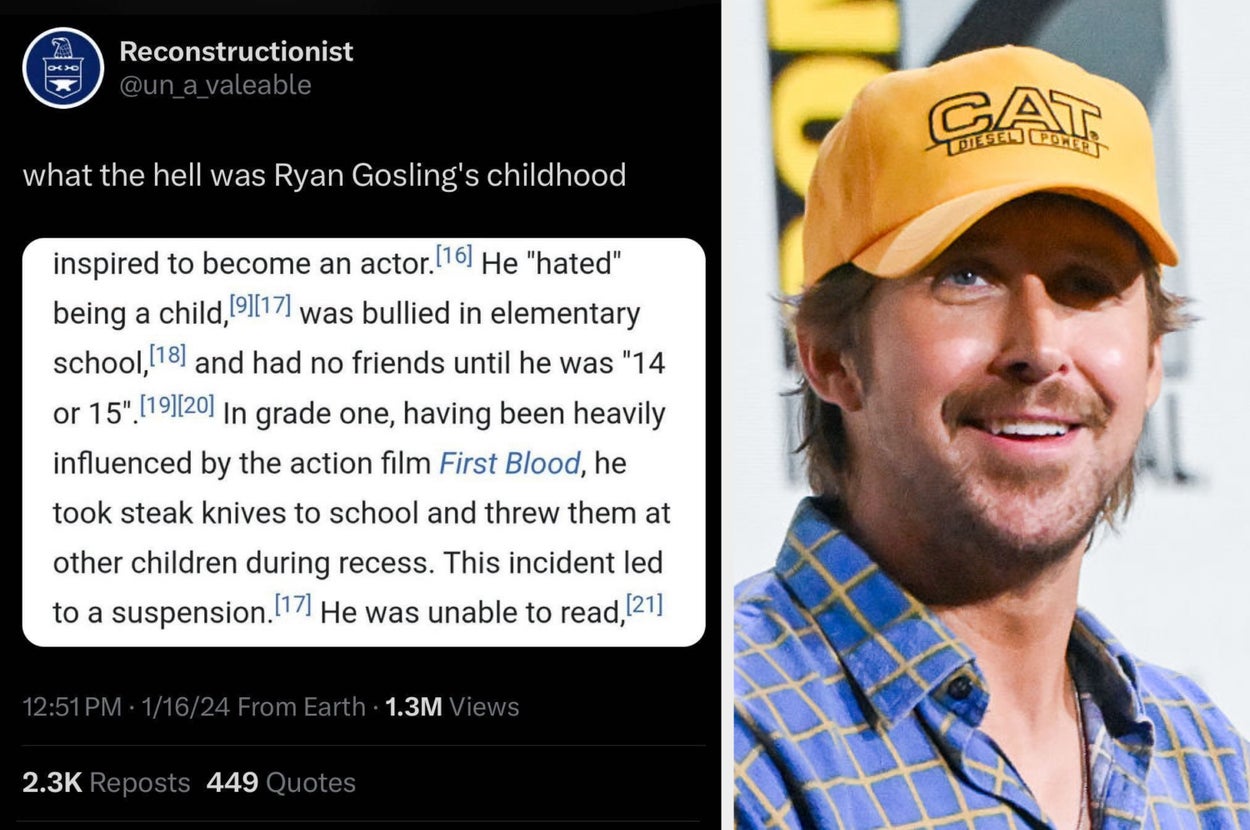
Task: Follow the First Blood film link
Action: click(509, 464)
